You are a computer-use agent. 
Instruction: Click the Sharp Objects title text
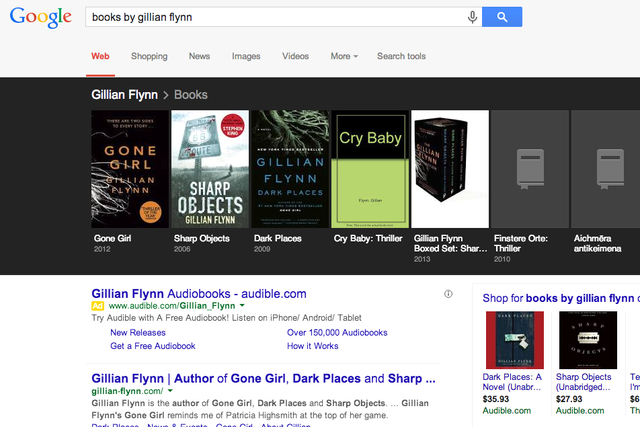coord(202,238)
